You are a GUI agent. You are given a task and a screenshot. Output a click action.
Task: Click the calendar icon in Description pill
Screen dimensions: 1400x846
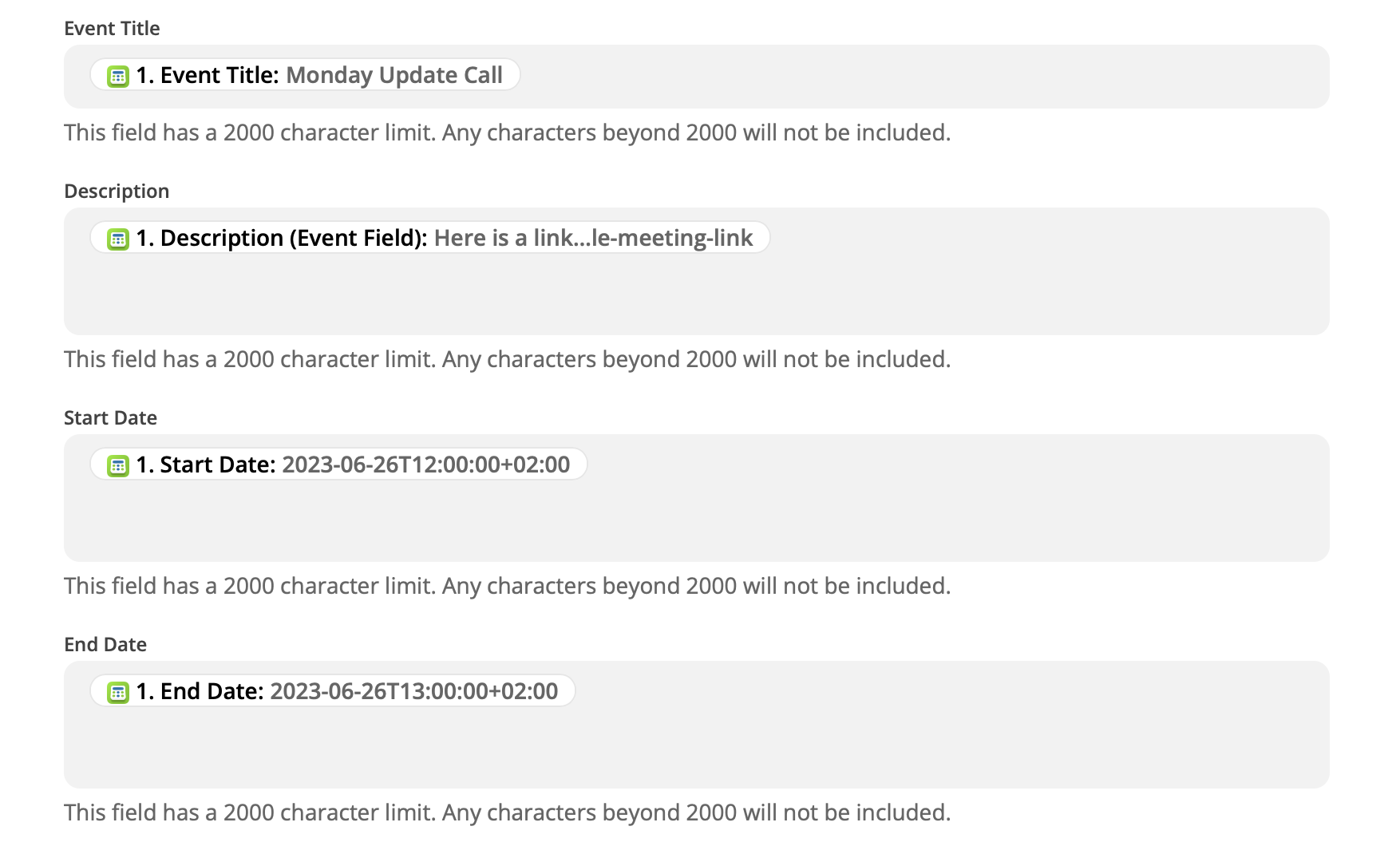(118, 239)
